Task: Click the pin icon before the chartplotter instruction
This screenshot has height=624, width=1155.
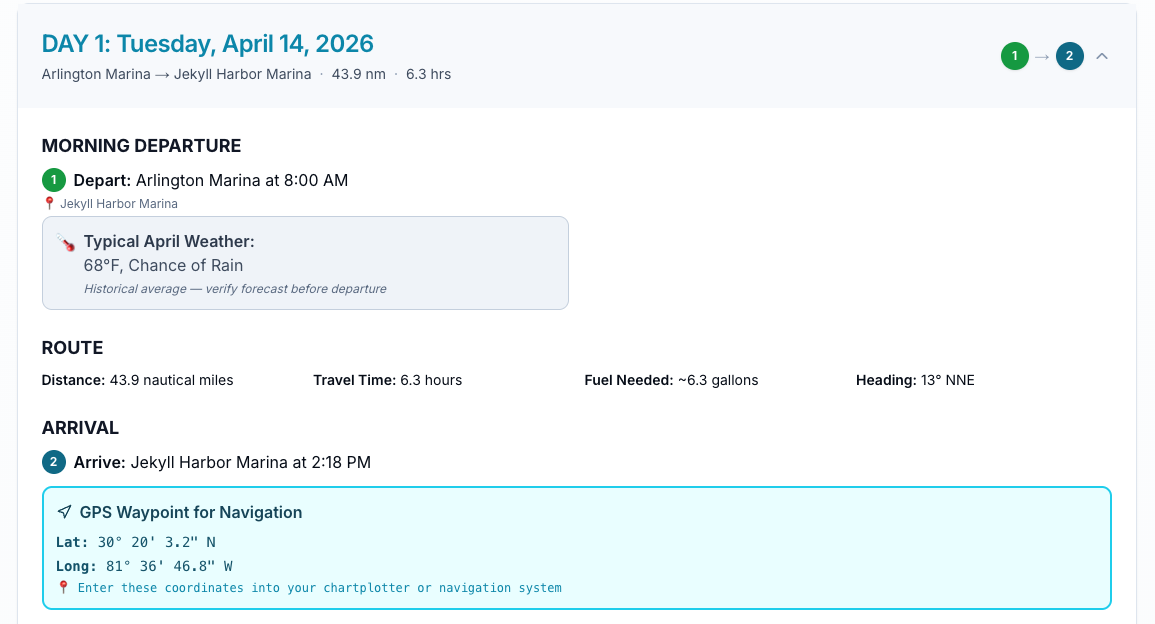Action: pos(64,587)
